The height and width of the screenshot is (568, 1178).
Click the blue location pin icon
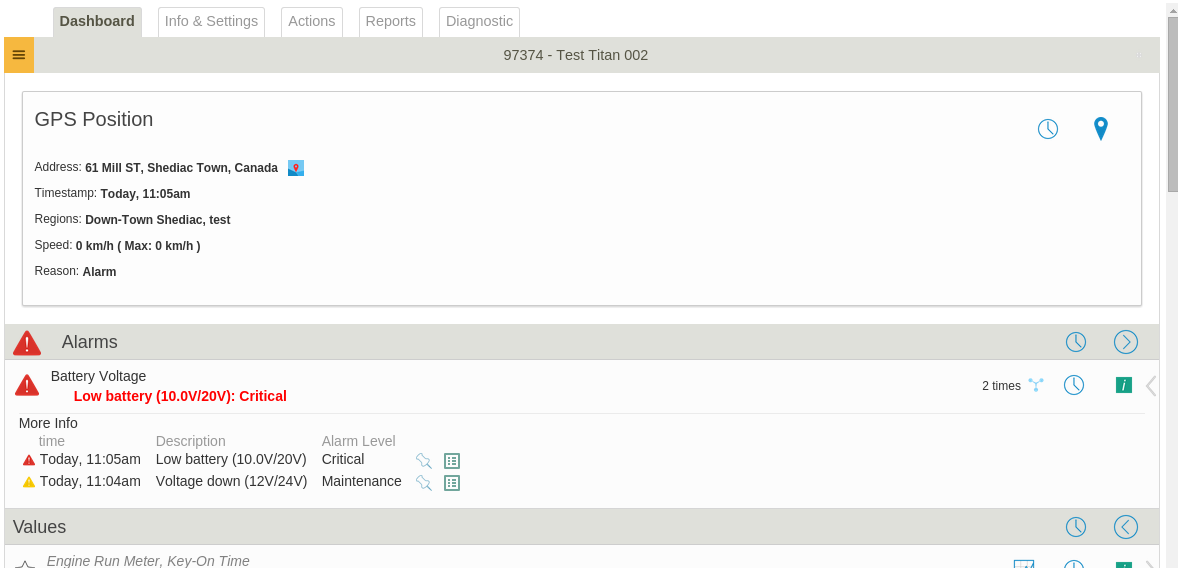click(1101, 128)
